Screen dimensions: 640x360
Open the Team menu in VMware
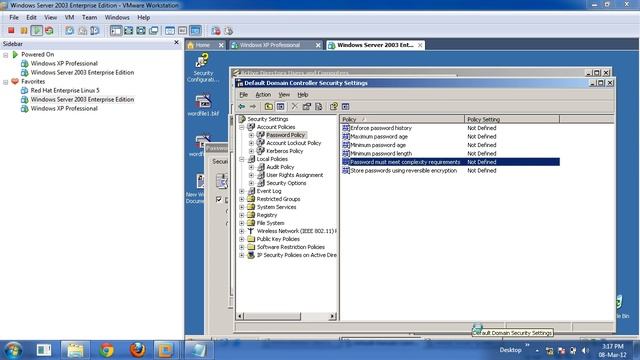(x=89, y=18)
